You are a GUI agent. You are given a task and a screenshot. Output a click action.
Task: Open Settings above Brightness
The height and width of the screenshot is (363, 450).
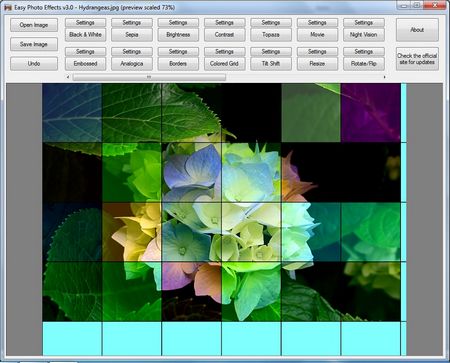click(178, 23)
